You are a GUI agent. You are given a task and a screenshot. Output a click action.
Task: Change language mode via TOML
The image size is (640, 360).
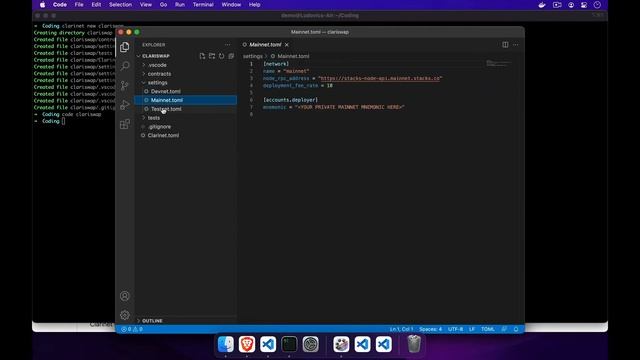click(x=488, y=329)
